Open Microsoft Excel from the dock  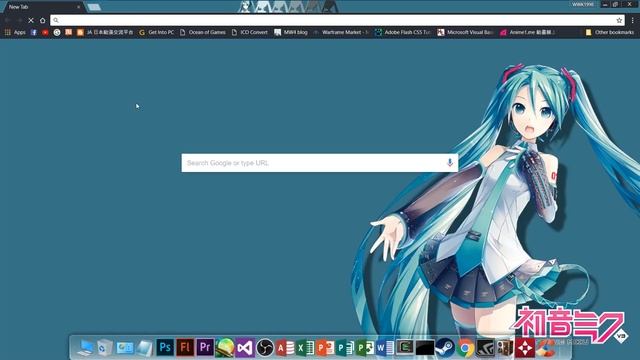(305, 348)
